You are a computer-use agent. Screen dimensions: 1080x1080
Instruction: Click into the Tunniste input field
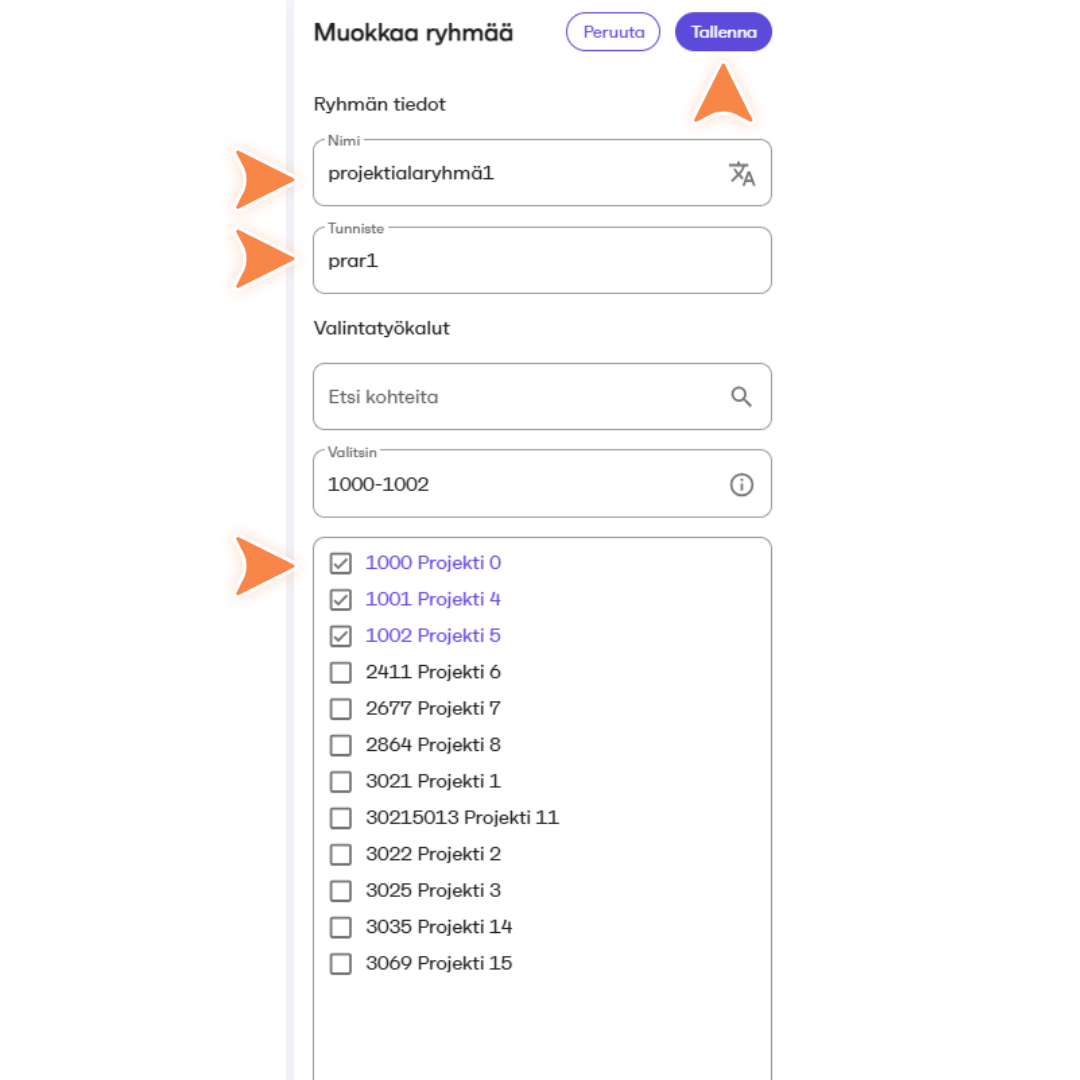pyautogui.click(x=542, y=260)
